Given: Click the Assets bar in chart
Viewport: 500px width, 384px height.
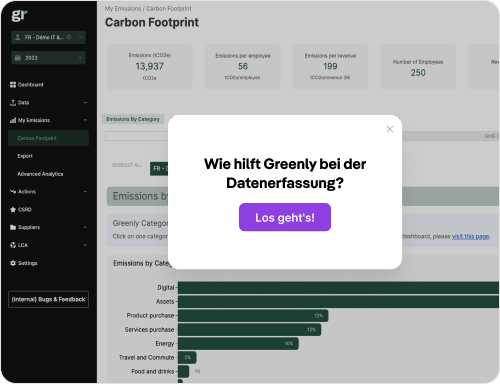Looking at the screenshot, I should coord(338,302).
